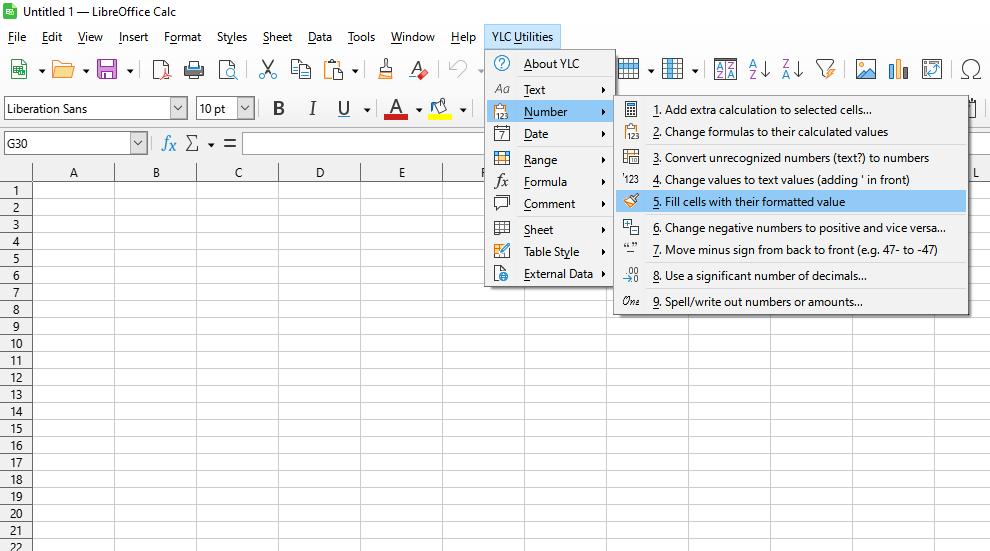
Task: Click the AutoFilter funnel icon
Action: pos(825,69)
